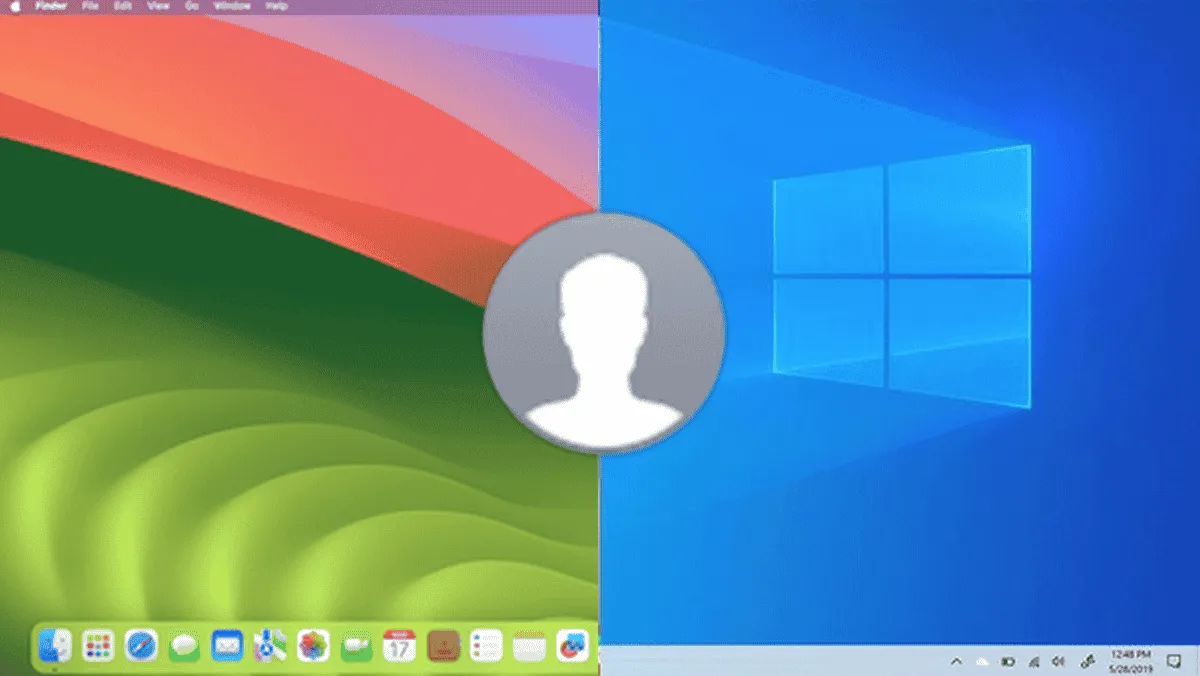Open Finder from the dock

pos(55,646)
